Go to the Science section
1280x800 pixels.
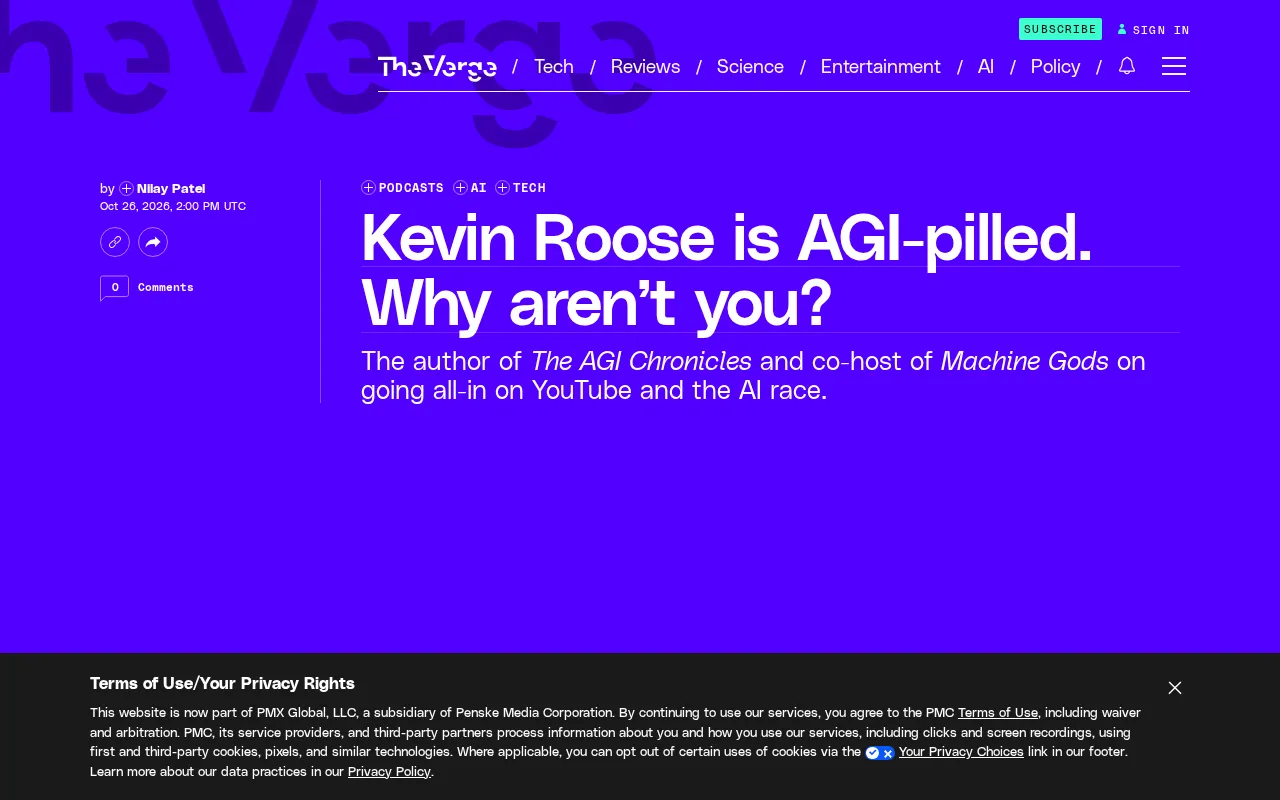click(750, 67)
